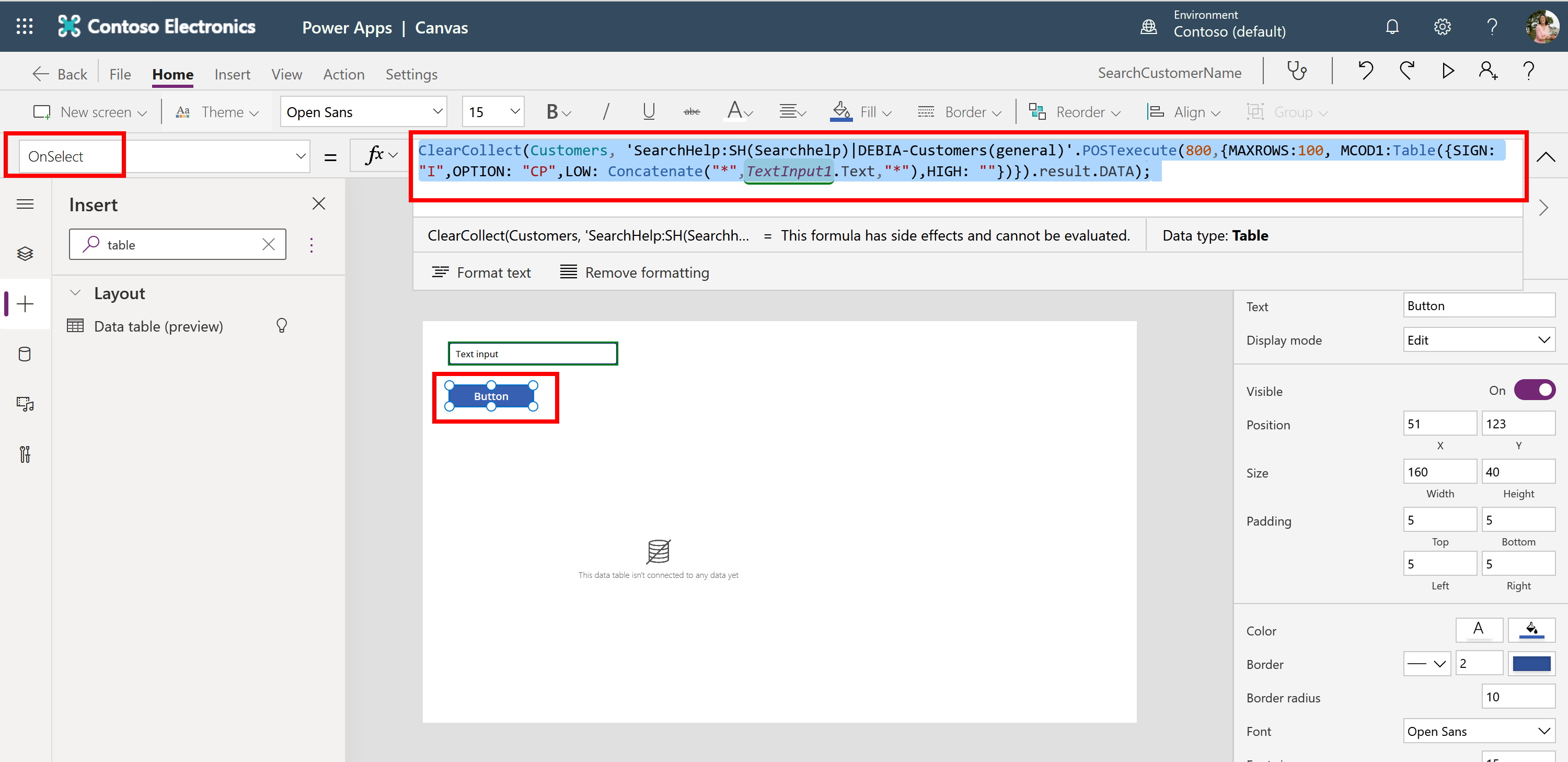
Task: Open the Media icon in left sidebar
Action: pos(25,404)
